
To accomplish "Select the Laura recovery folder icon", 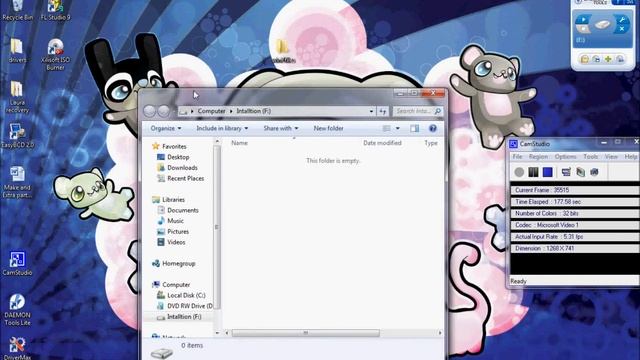I will [x=17, y=97].
